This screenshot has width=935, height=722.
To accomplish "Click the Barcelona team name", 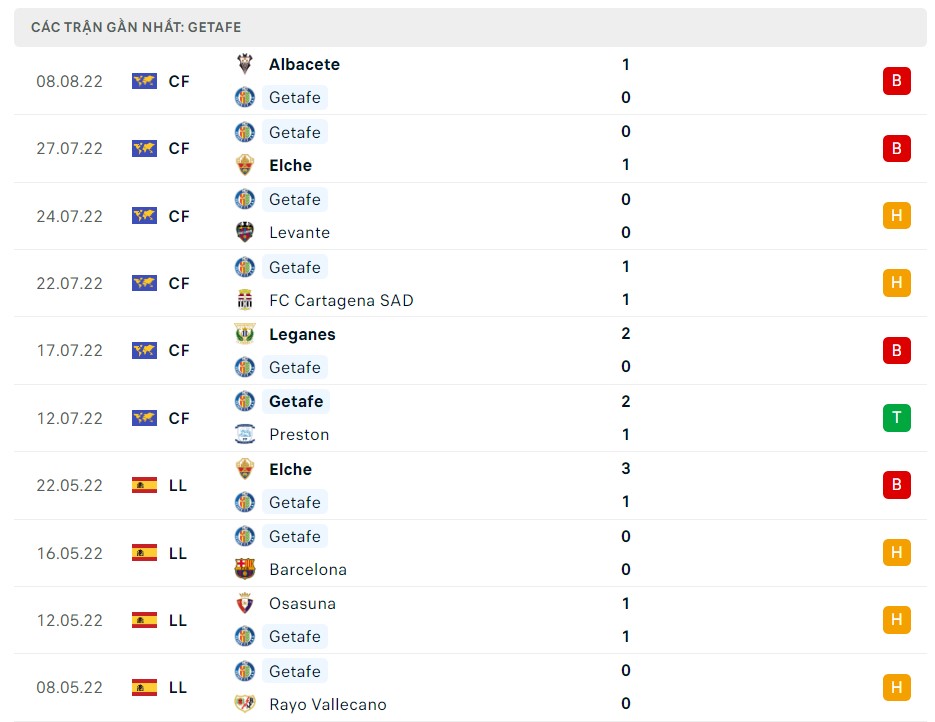I will point(307,569).
